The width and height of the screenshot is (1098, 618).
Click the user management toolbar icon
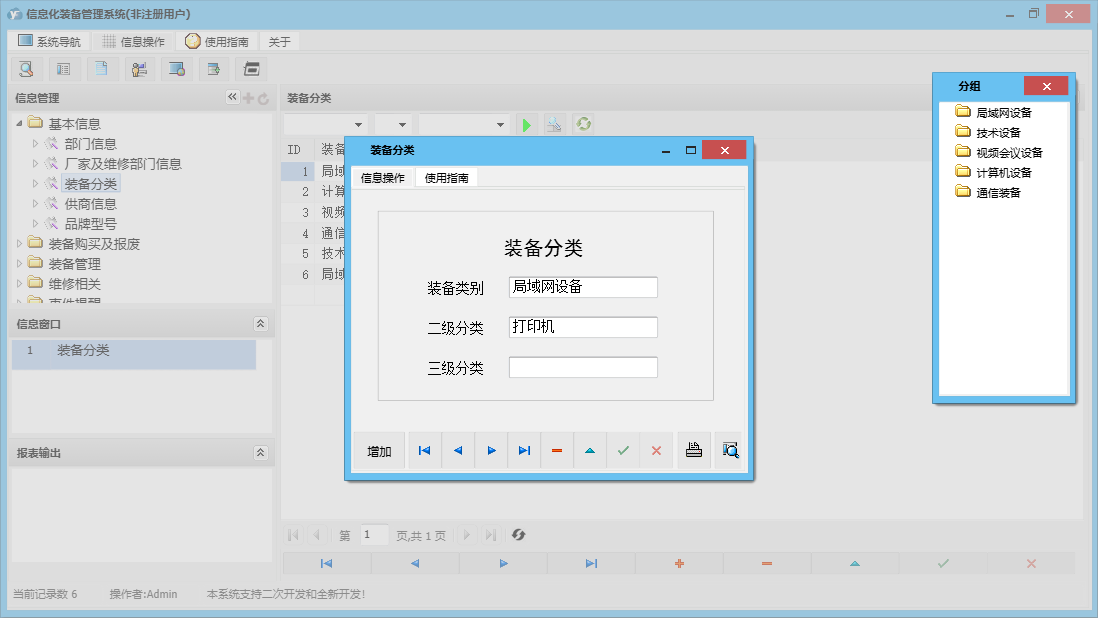tap(139, 69)
